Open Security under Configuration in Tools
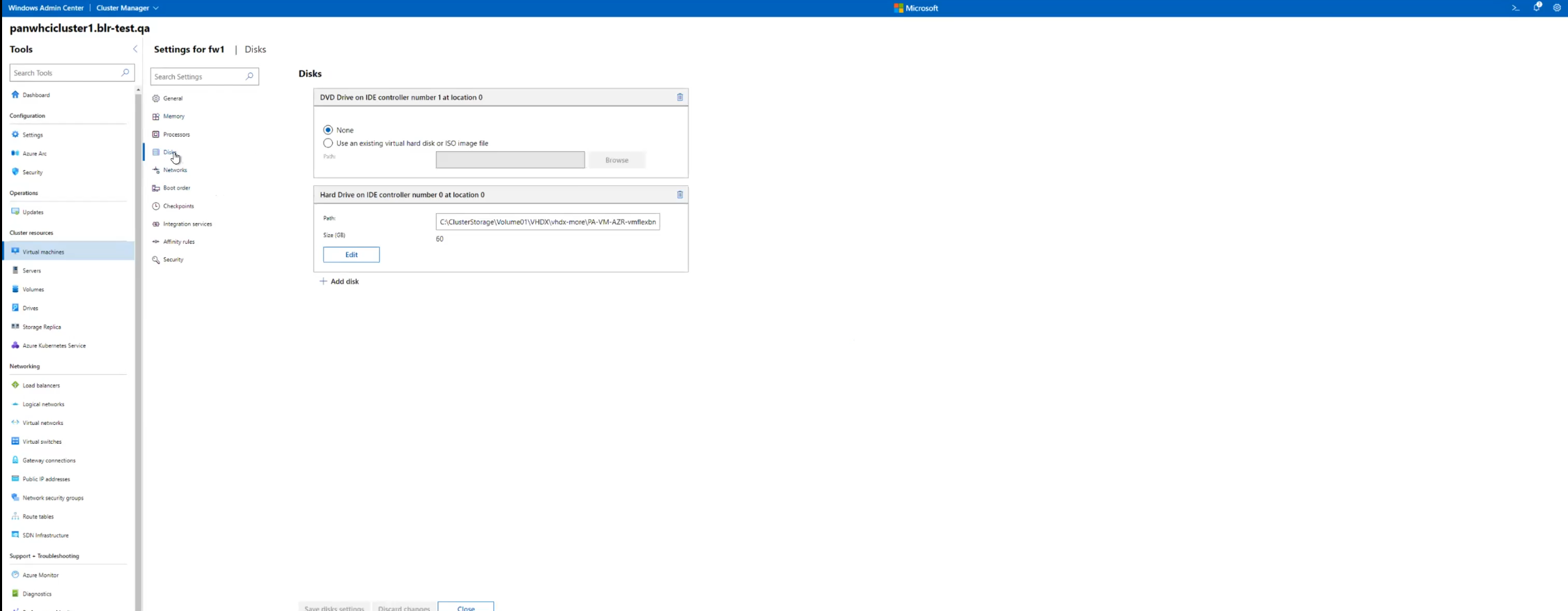The height and width of the screenshot is (611, 1568). click(33, 172)
